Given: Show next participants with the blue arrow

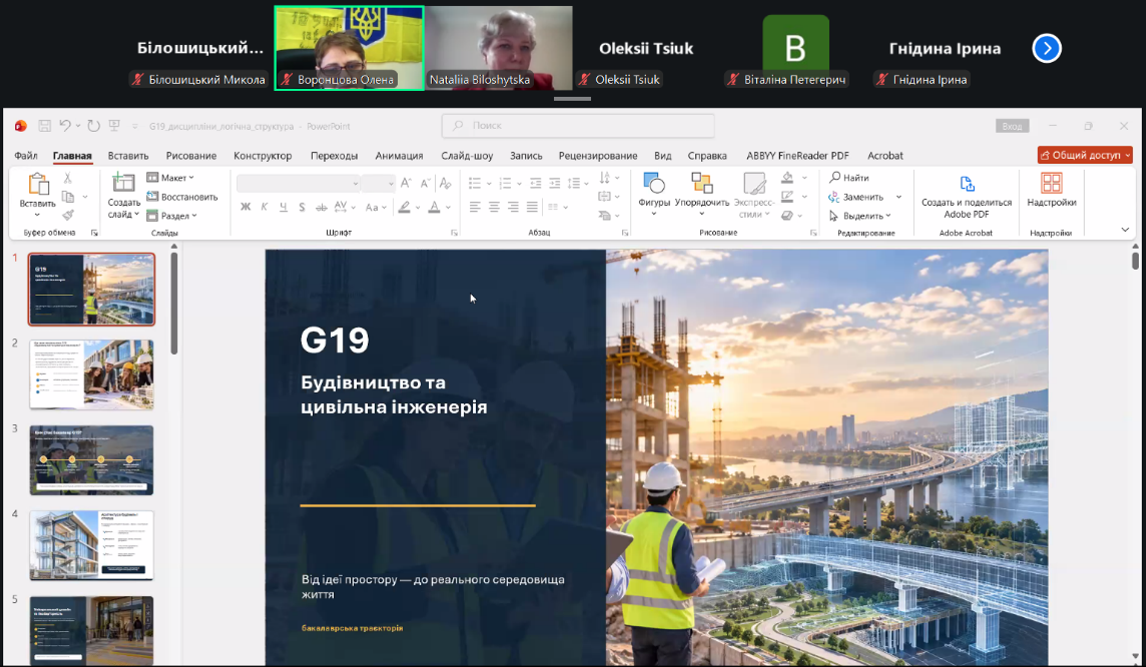Looking at the screenshot, I should [x=1047, y=48].
